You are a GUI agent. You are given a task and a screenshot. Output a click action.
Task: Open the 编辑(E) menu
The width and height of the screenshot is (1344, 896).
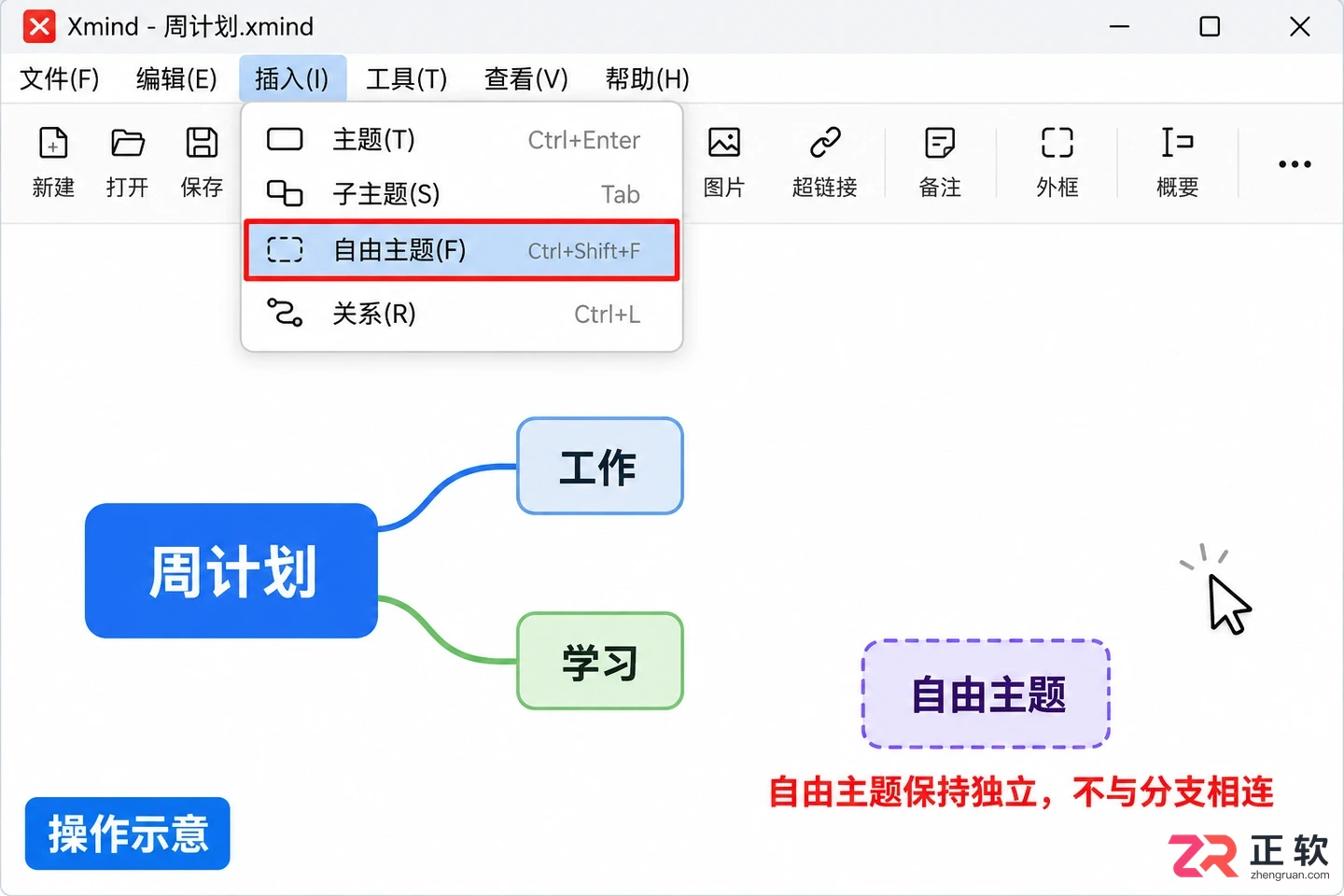coord(176,79)
